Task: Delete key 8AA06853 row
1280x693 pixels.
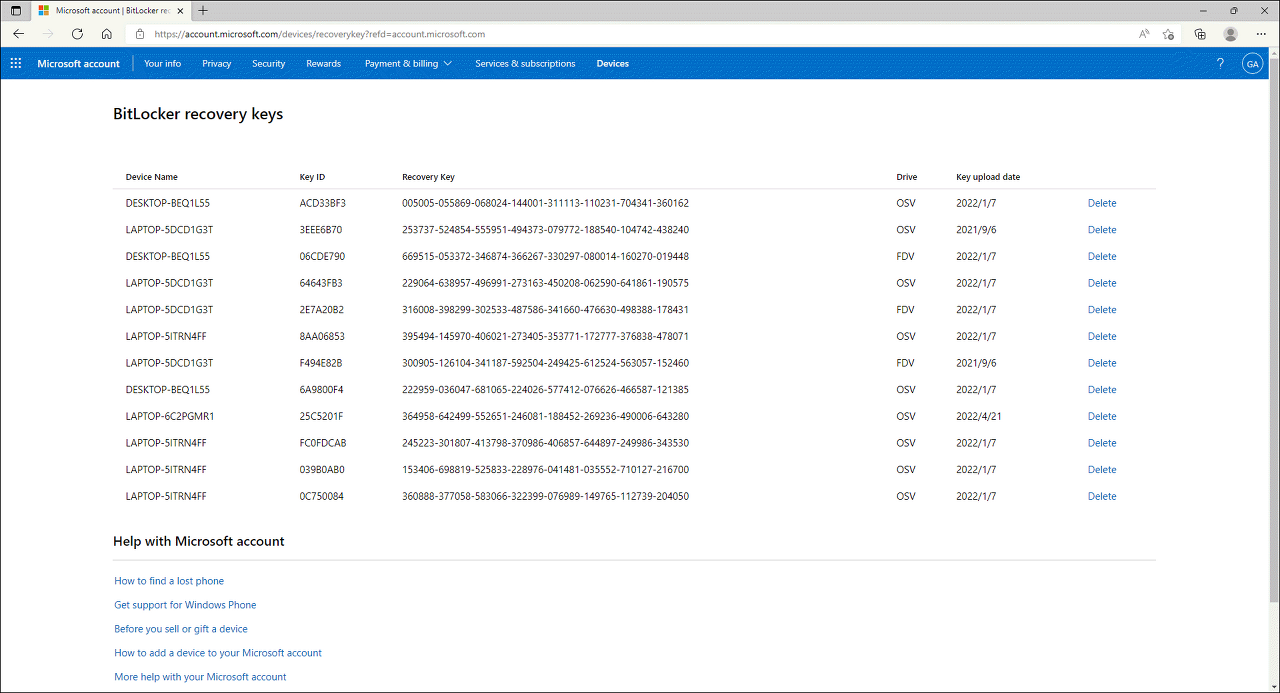Action: pos(1102,336)
